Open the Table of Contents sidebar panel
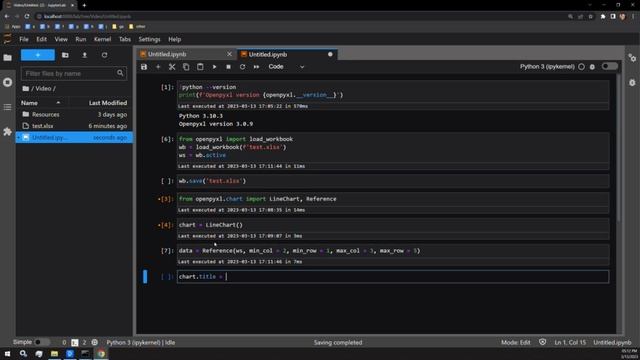 (7, 107)
